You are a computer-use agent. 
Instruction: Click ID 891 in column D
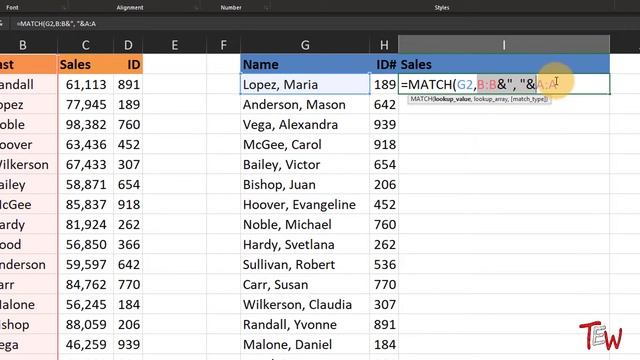click(x=129, y=84)
